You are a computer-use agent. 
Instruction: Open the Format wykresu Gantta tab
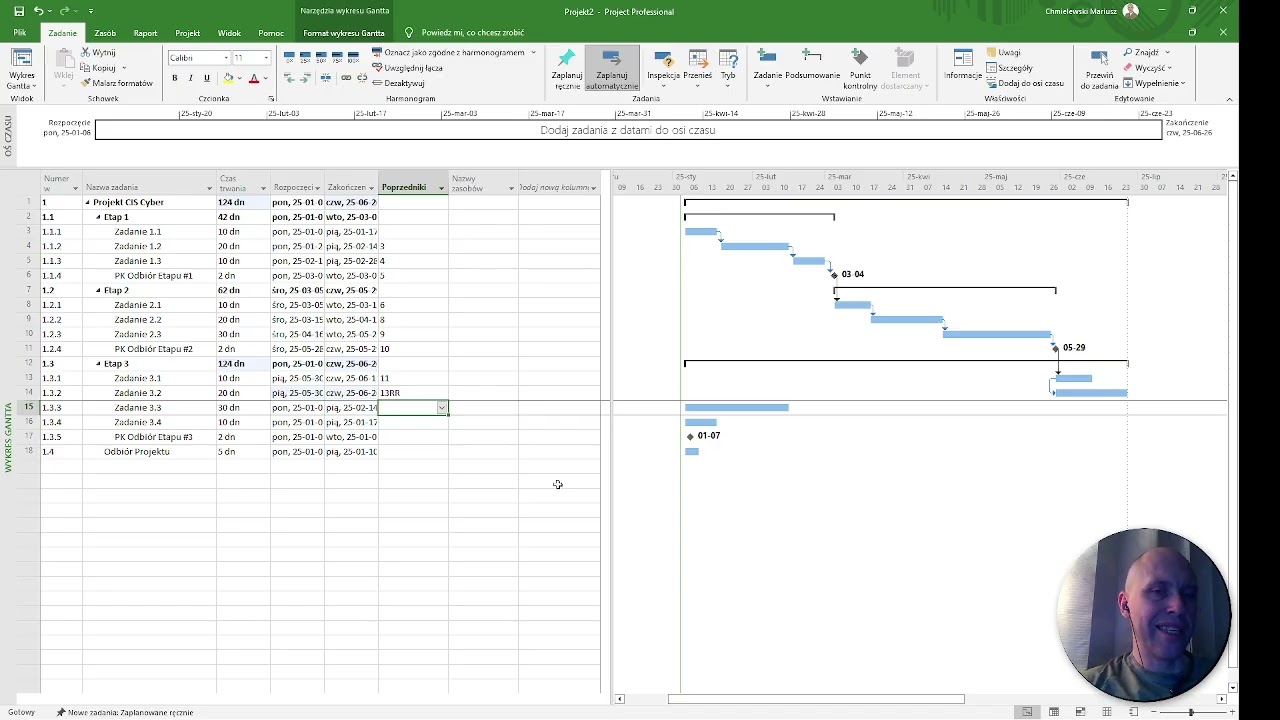(344, 33)
